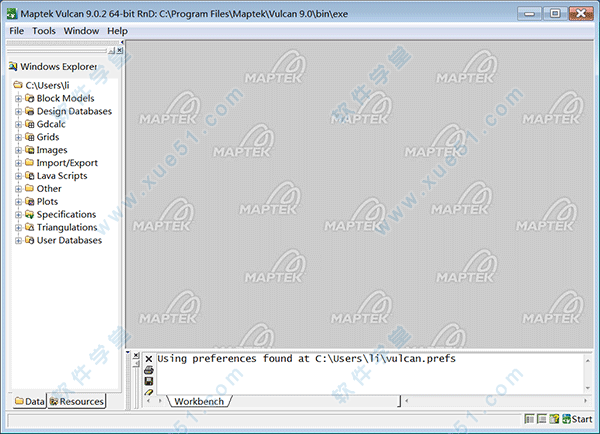Click the console vertical scrollbar up arrow
The width and height of the screenshot is (600, 434).
pos(588,360)
